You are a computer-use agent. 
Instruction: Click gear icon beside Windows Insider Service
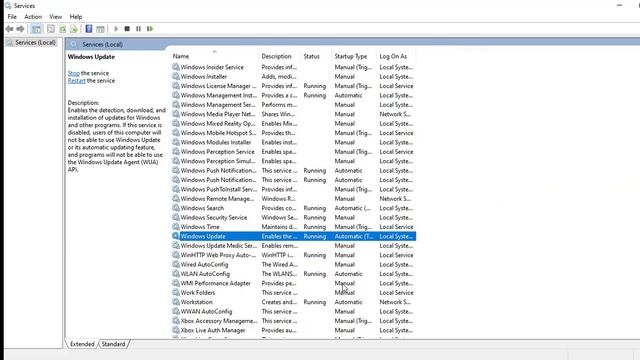[x=176, y=67]
